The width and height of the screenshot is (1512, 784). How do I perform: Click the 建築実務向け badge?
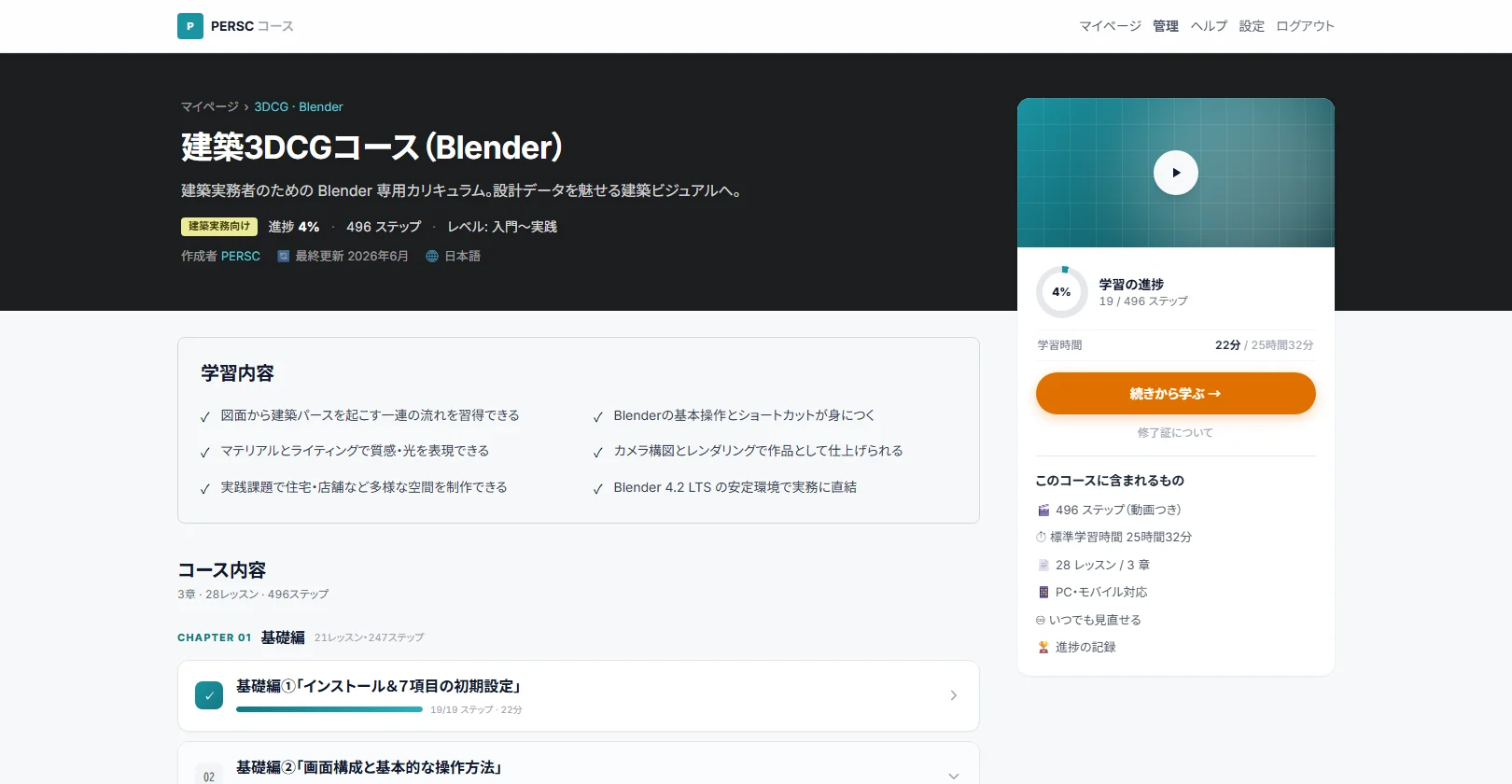(219, 227)
